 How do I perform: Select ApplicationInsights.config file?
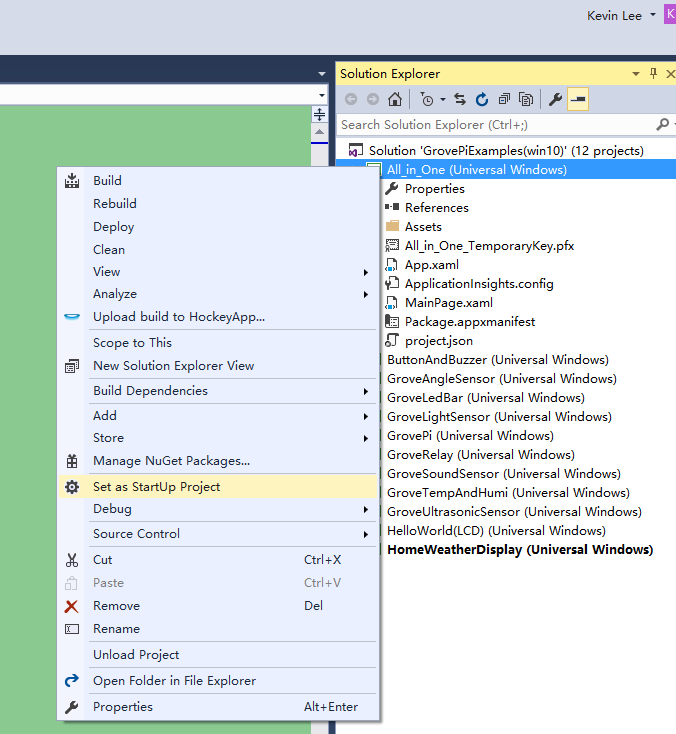(479, 284)
